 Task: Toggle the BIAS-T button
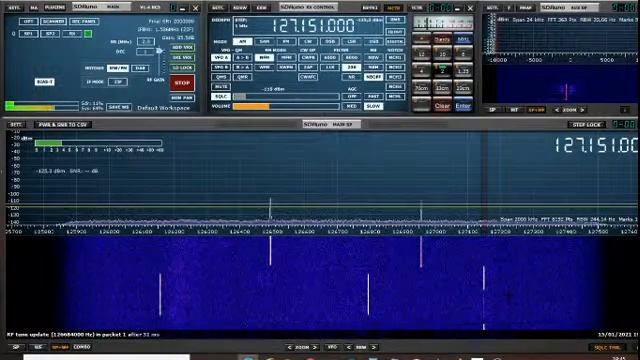coord(44,82)
